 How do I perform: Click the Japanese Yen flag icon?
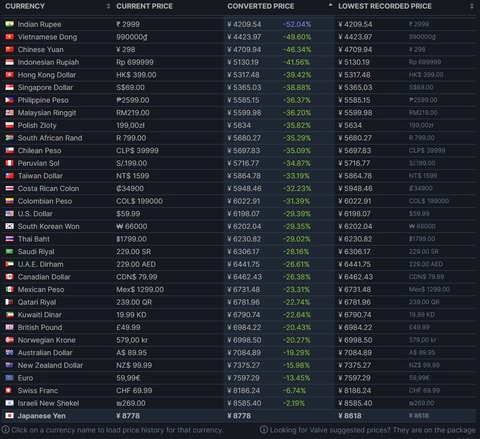tap(9, 416)
